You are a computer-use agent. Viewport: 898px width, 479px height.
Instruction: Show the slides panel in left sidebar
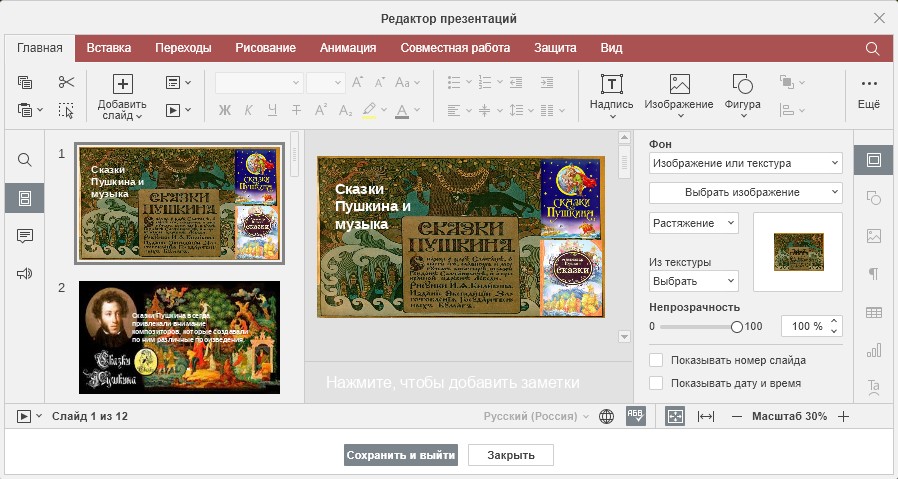coord(25,198)
